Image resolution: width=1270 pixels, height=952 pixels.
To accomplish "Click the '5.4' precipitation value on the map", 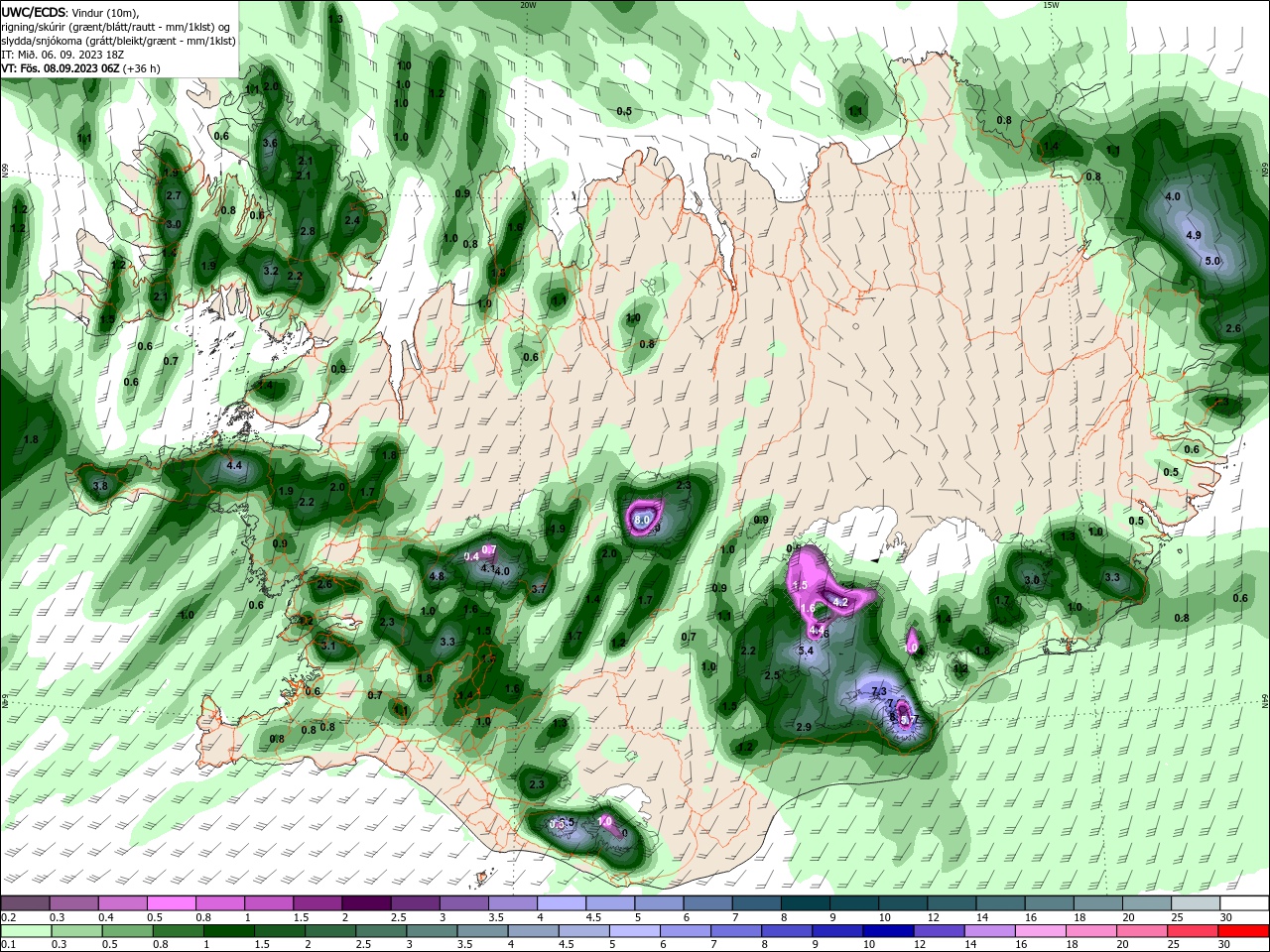I will tap(806, 652).
